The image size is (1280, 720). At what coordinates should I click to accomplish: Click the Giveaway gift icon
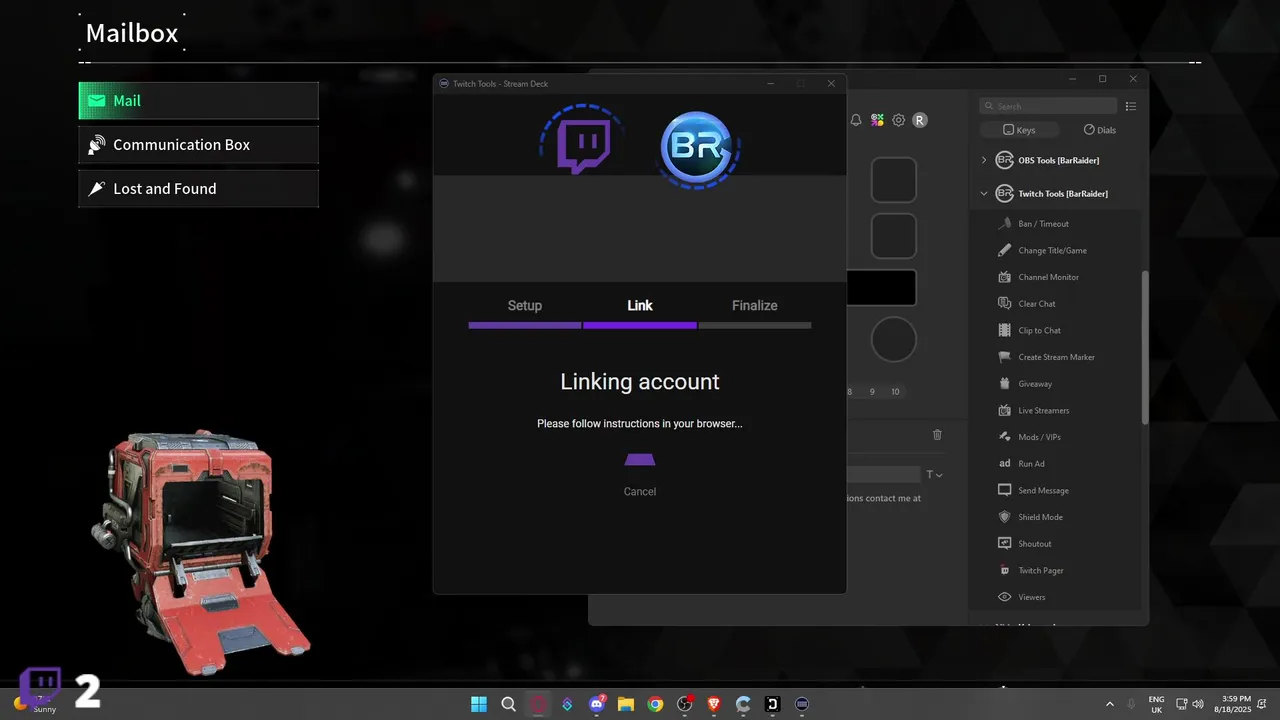(x=1005, y=384)
